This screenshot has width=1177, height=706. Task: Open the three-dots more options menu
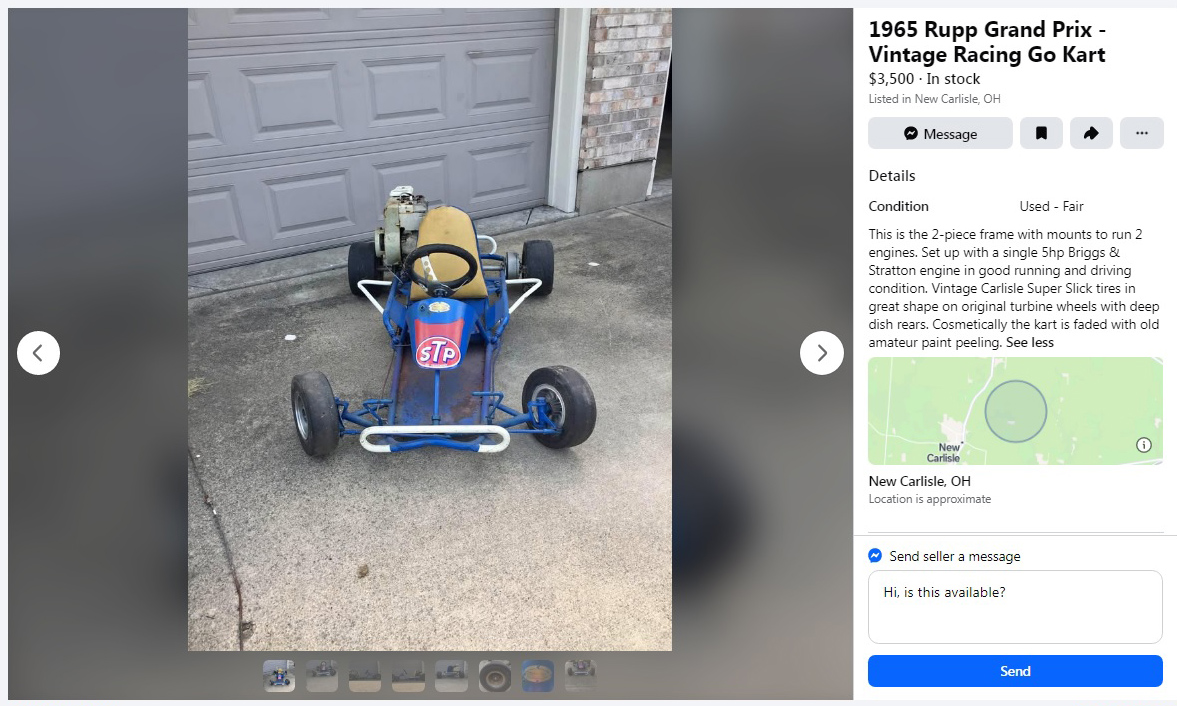(x=1142, y=134)
